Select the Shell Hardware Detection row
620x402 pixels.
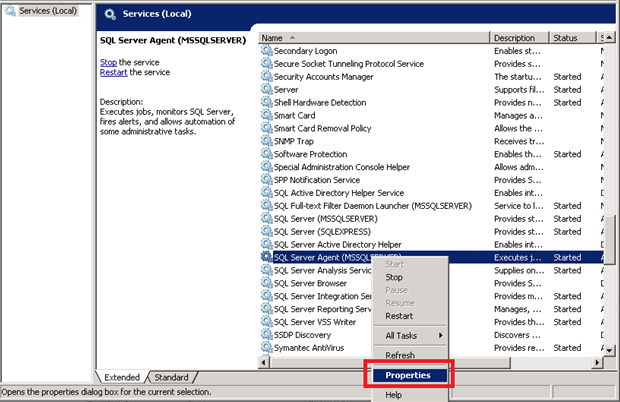pos(431,102)
